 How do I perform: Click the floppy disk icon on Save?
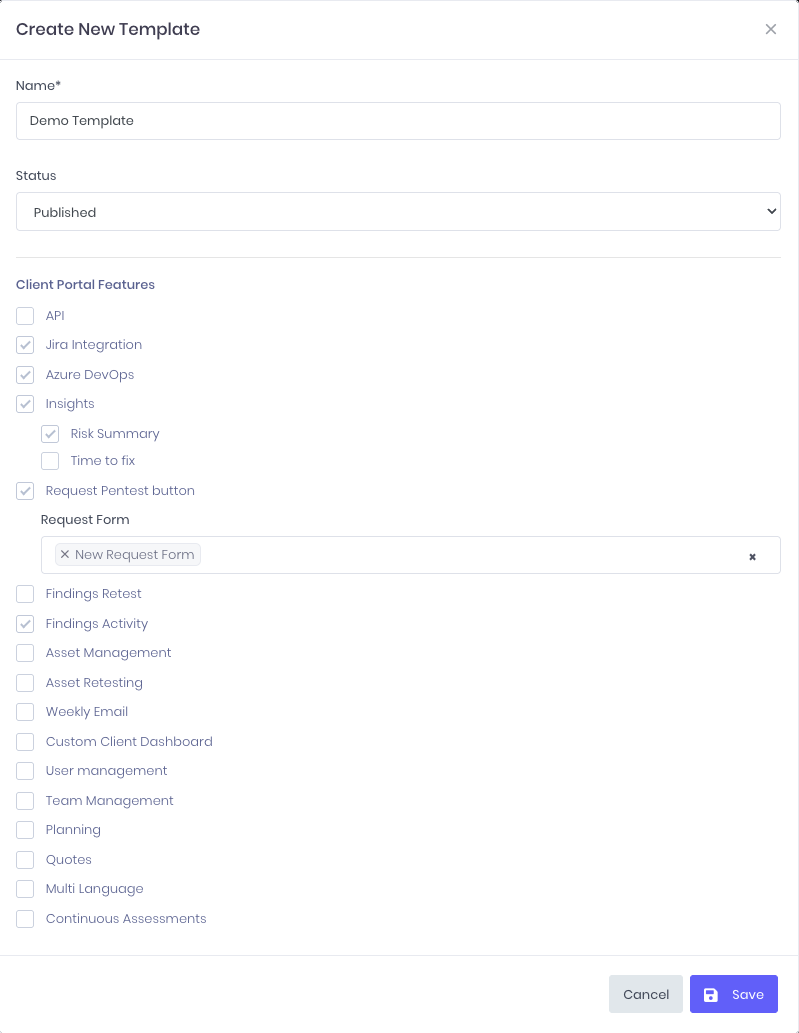tap(710, 994)
